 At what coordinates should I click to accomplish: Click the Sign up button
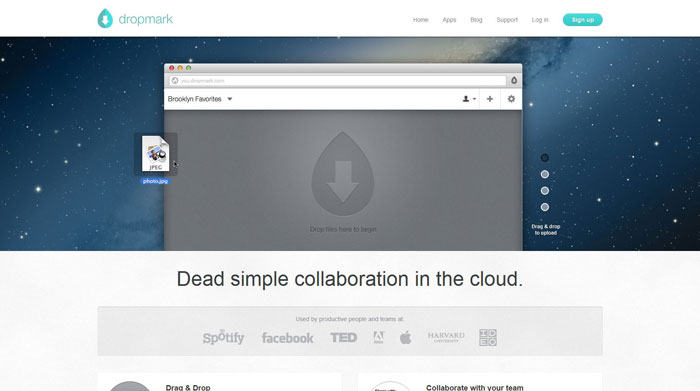pyautogui.click(x=583, y=20)
